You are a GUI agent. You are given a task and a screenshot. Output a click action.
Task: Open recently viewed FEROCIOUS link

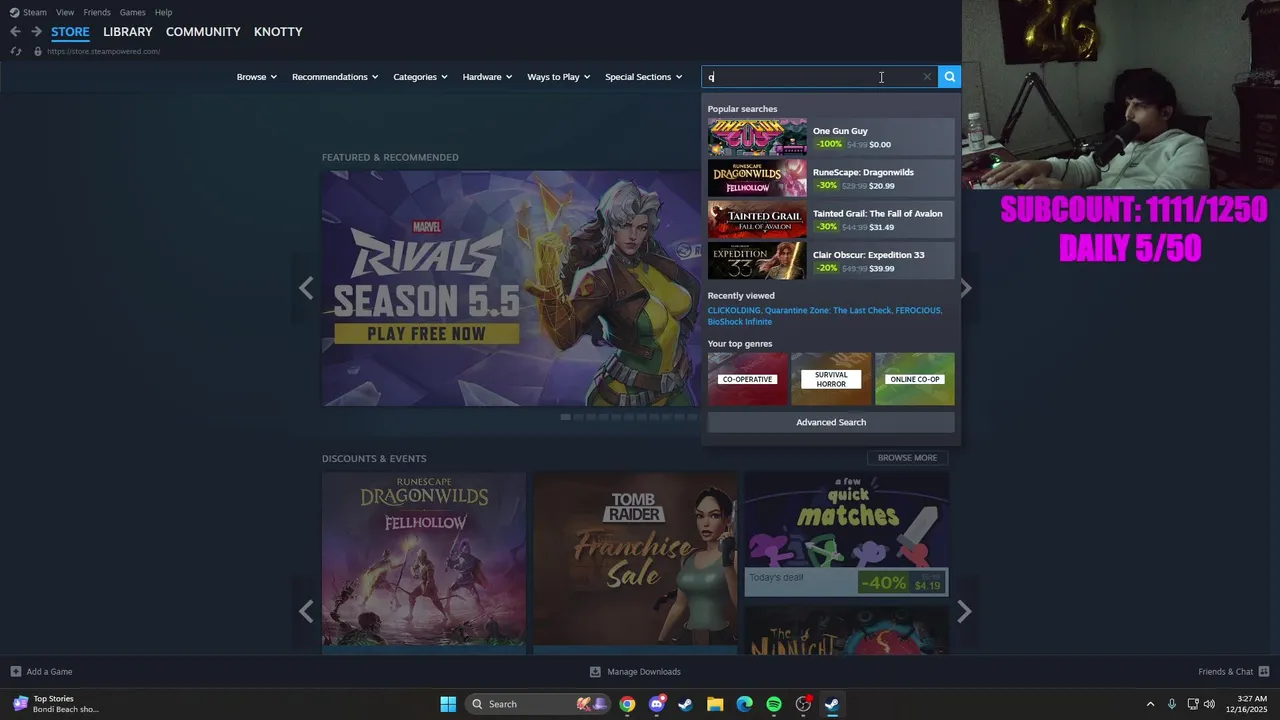click(918, 310)
